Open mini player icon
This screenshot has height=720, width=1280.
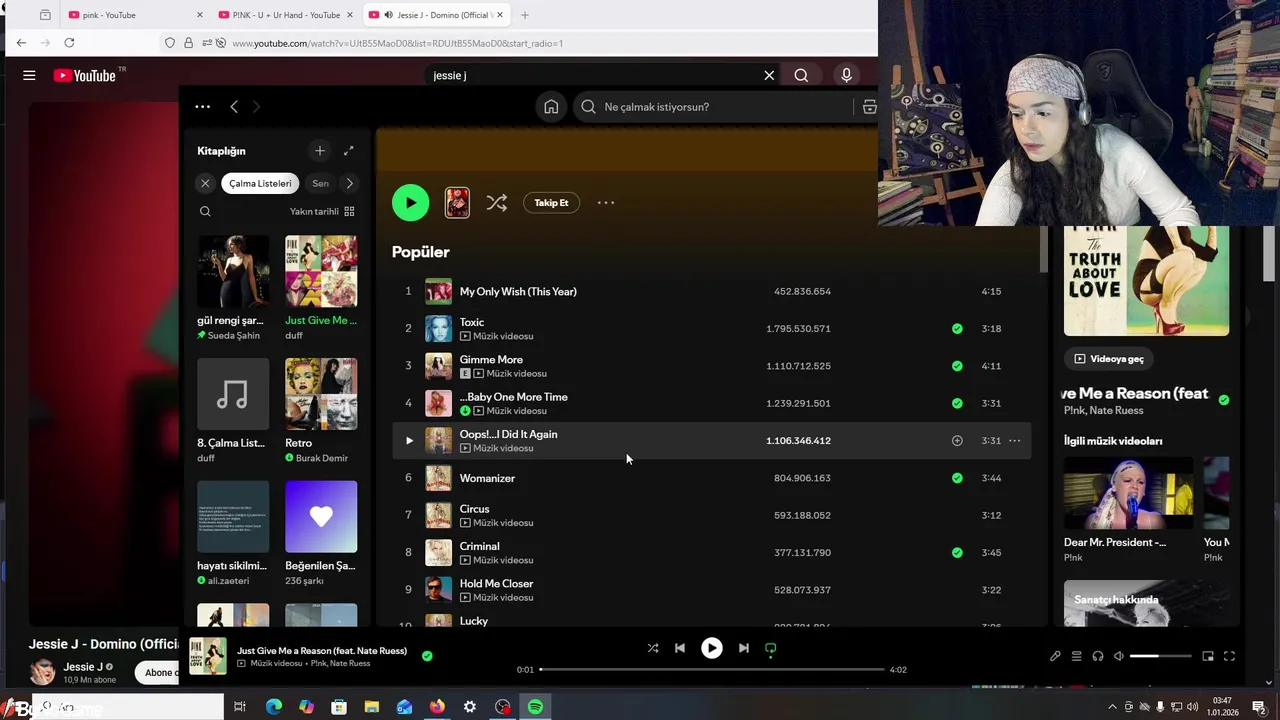point(1208,656)
